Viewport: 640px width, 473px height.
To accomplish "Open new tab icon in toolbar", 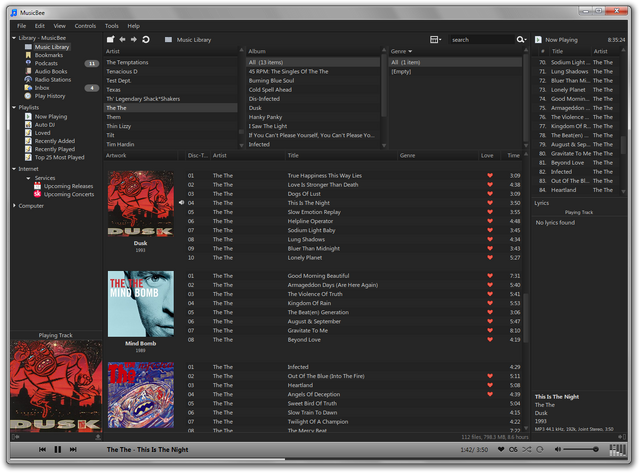I will click(111, 40).
